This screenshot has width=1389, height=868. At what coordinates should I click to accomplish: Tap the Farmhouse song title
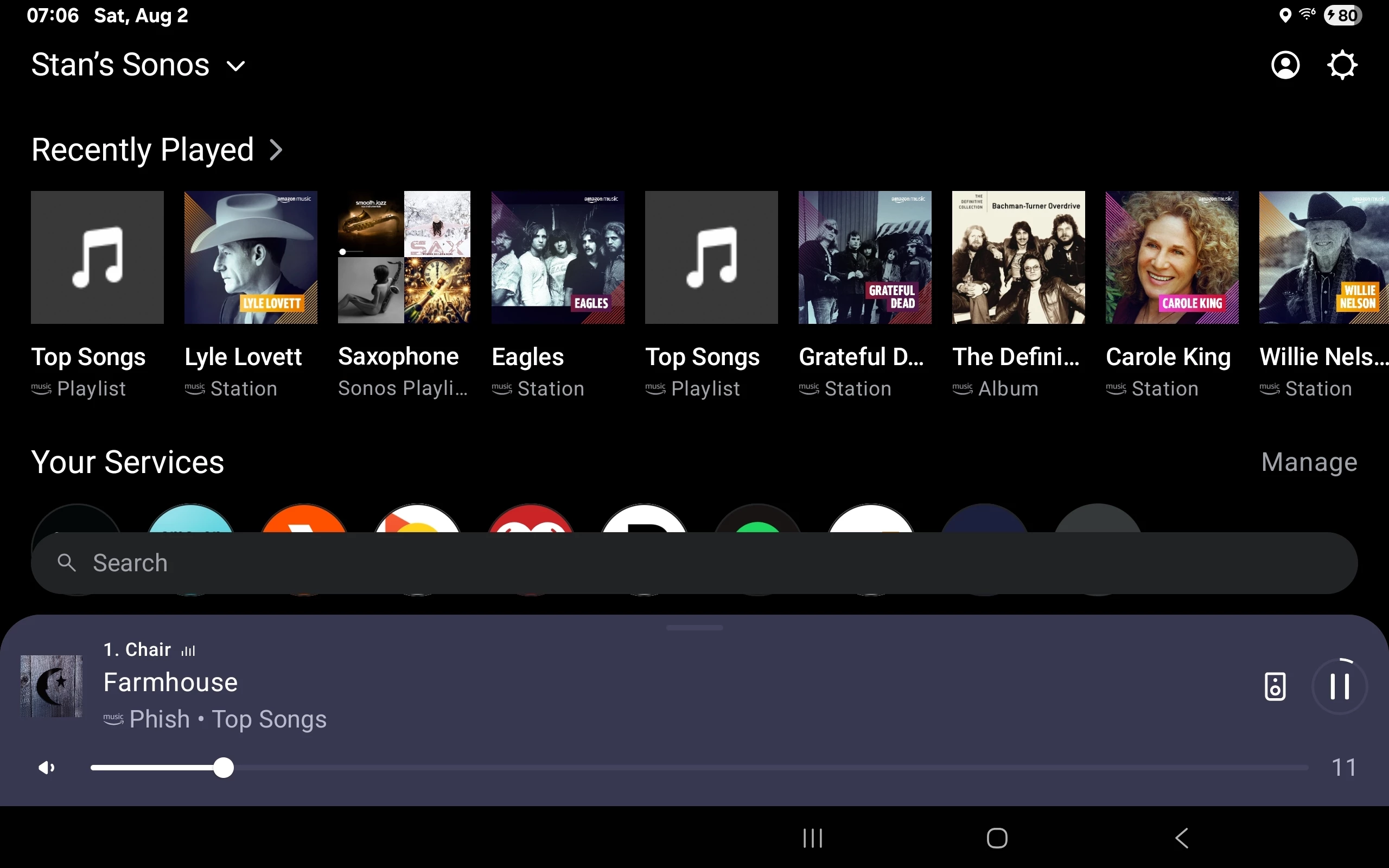[170, 682]
